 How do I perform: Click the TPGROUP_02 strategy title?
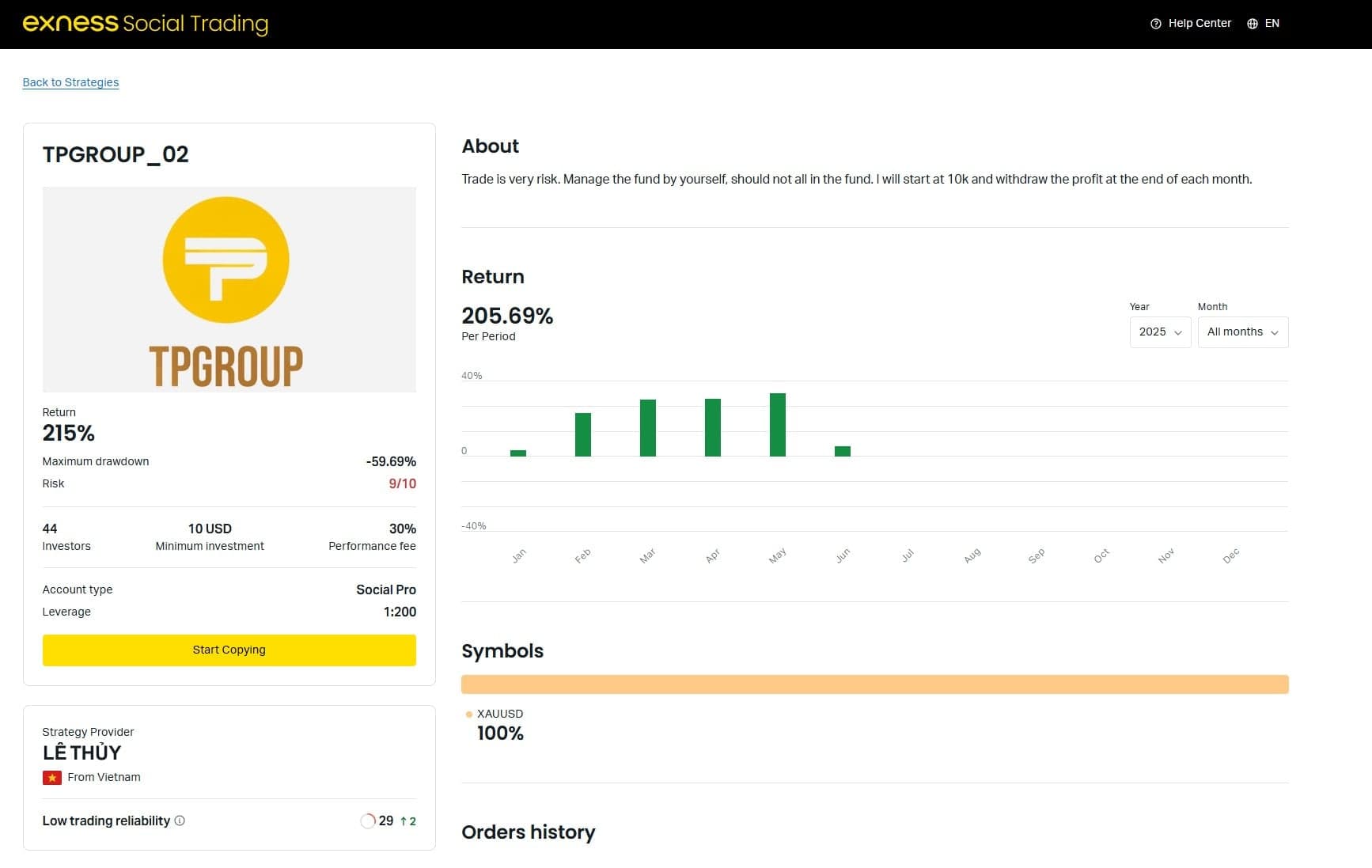tap(116, 154)
